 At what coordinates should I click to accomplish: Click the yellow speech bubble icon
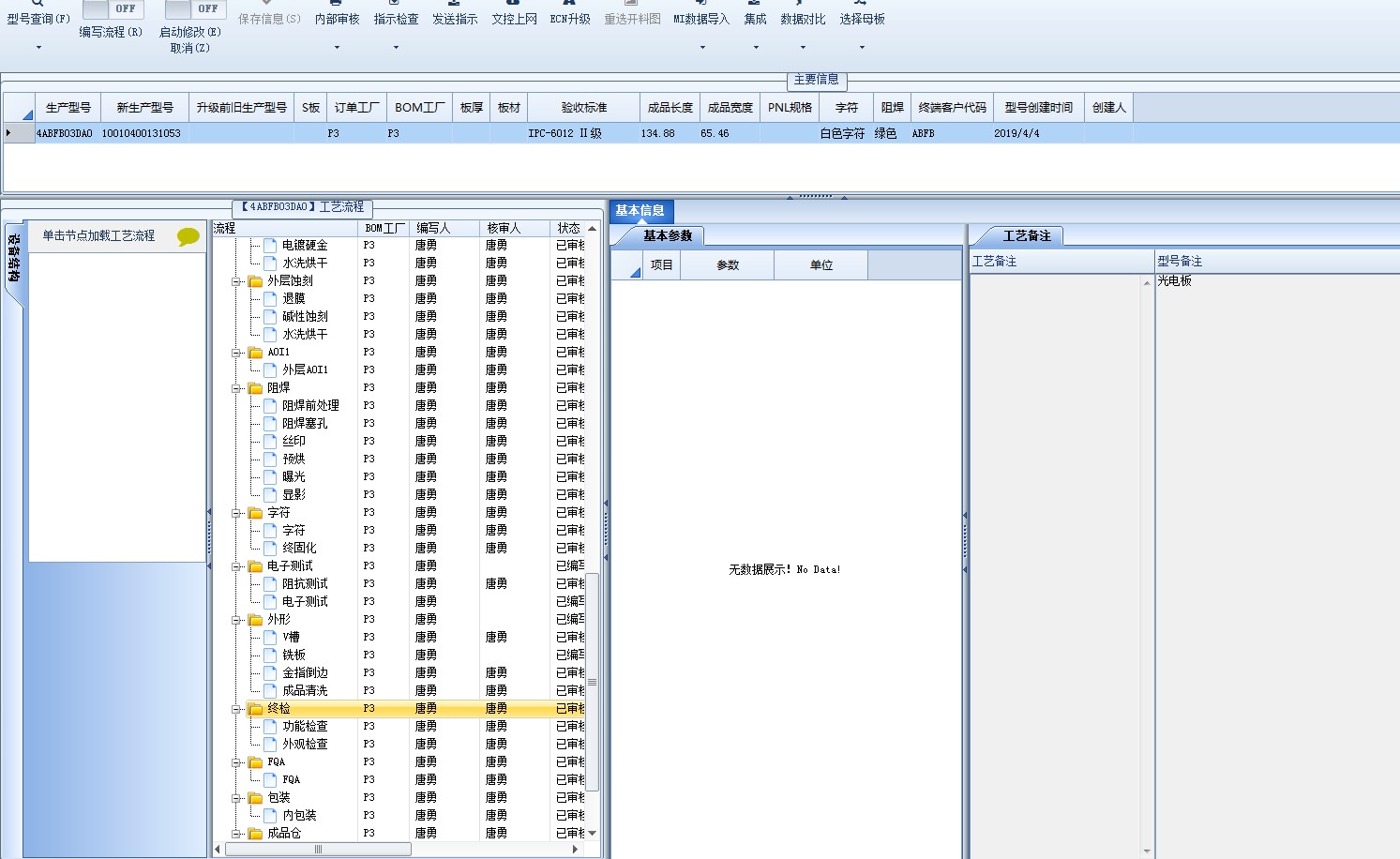[x=188, y=236]
